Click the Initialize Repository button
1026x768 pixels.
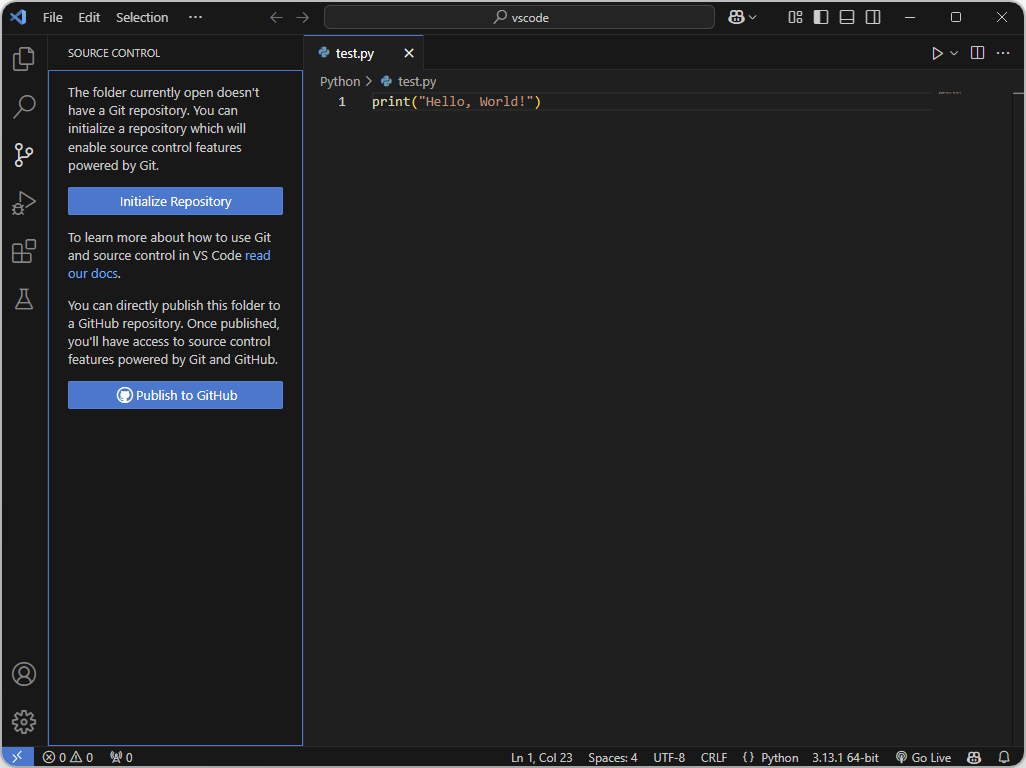[x=175, y=201]
